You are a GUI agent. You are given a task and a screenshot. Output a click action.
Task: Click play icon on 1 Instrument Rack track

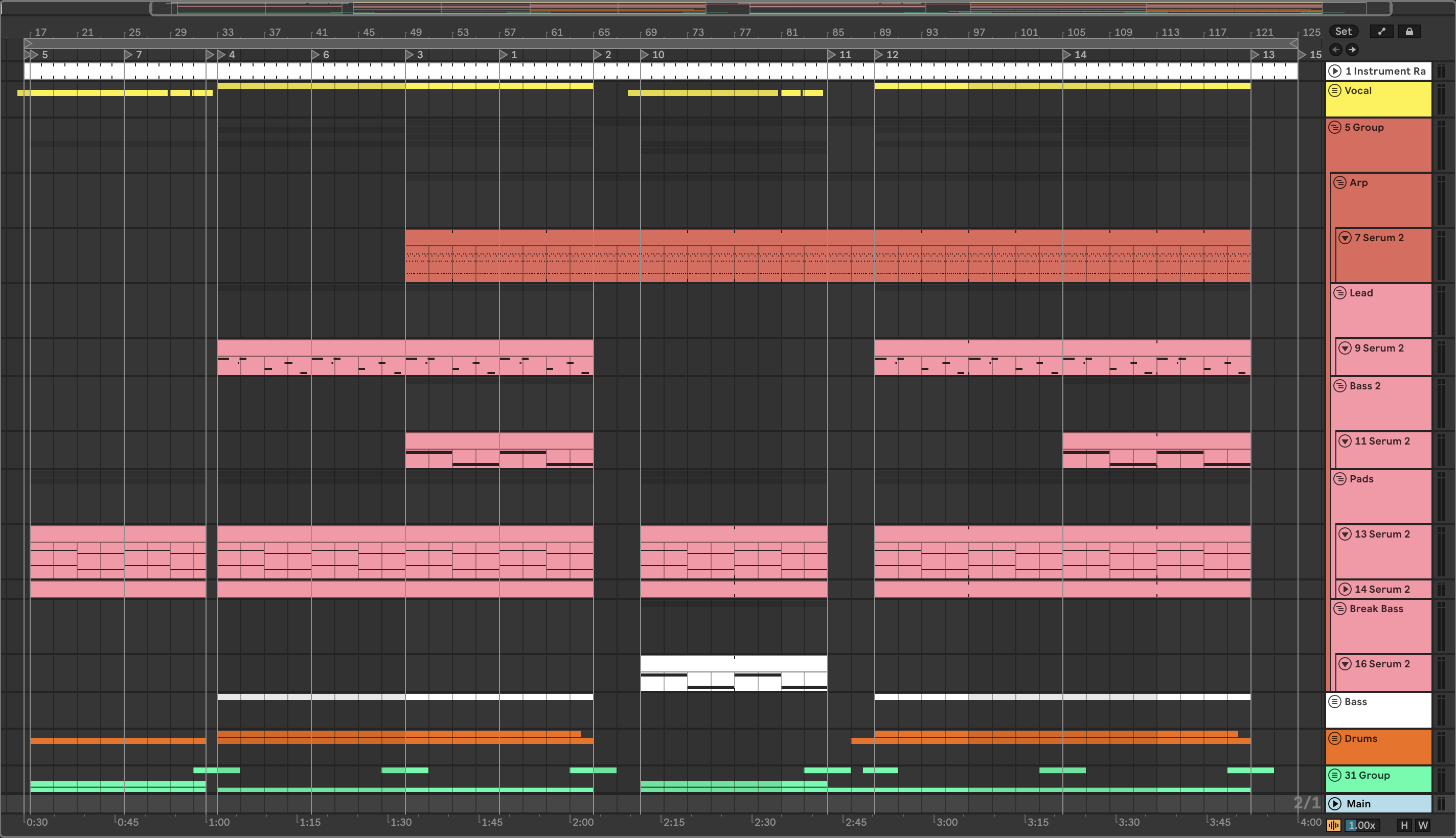coord(1335,72)
